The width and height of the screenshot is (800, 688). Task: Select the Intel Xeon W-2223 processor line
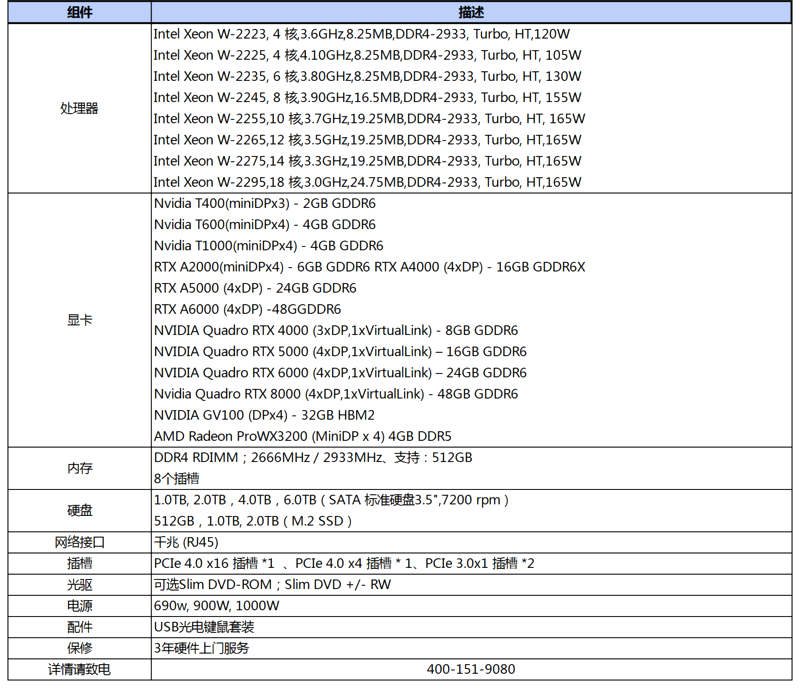click(362, 34)
